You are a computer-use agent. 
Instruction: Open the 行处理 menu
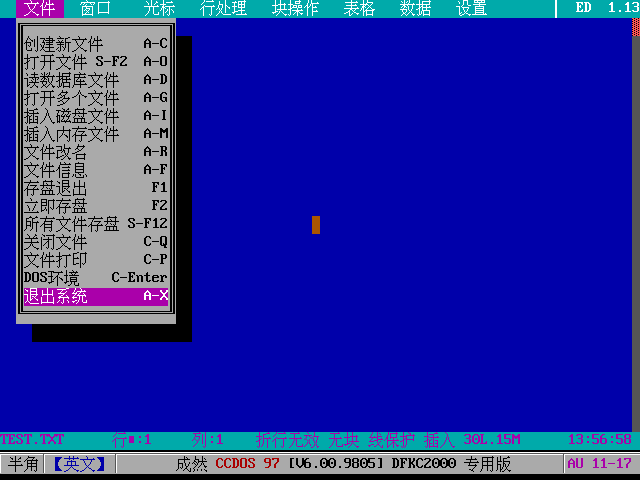[223, 9]
